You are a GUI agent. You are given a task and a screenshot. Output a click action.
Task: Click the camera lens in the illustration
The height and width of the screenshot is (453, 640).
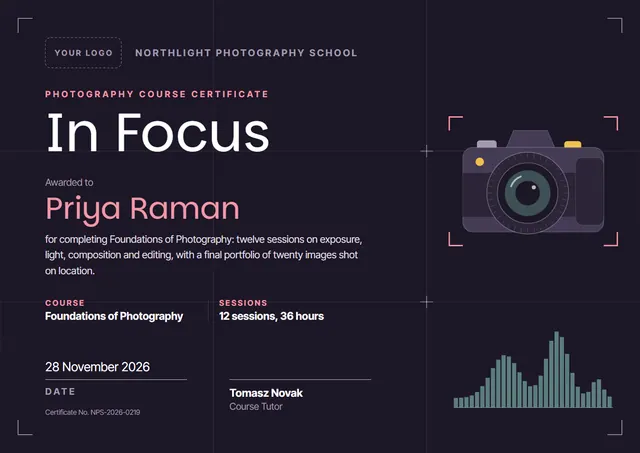[527, 193]
